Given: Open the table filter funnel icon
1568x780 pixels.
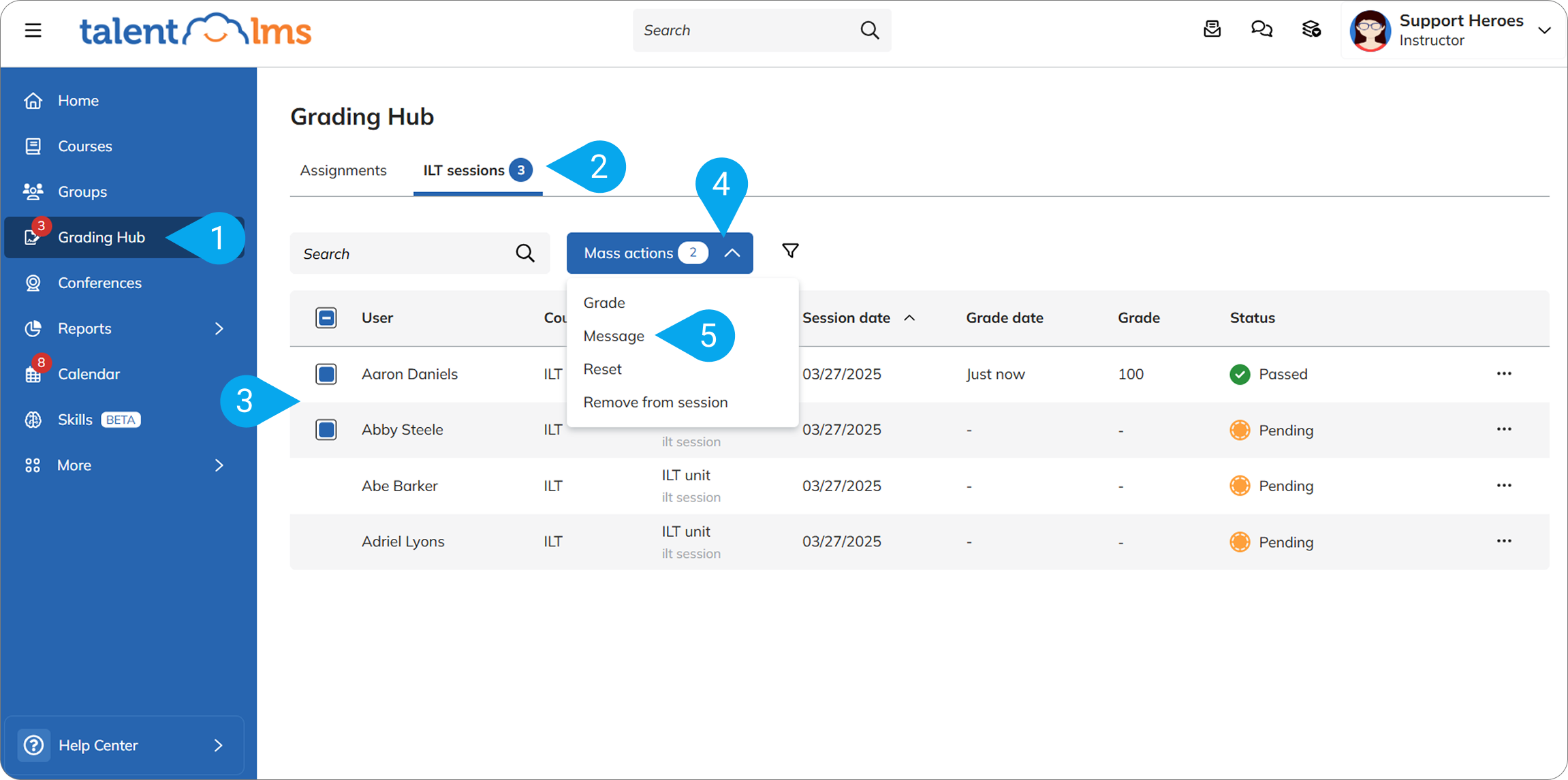Looking at the screenshot, I should [x=790, y=251].
